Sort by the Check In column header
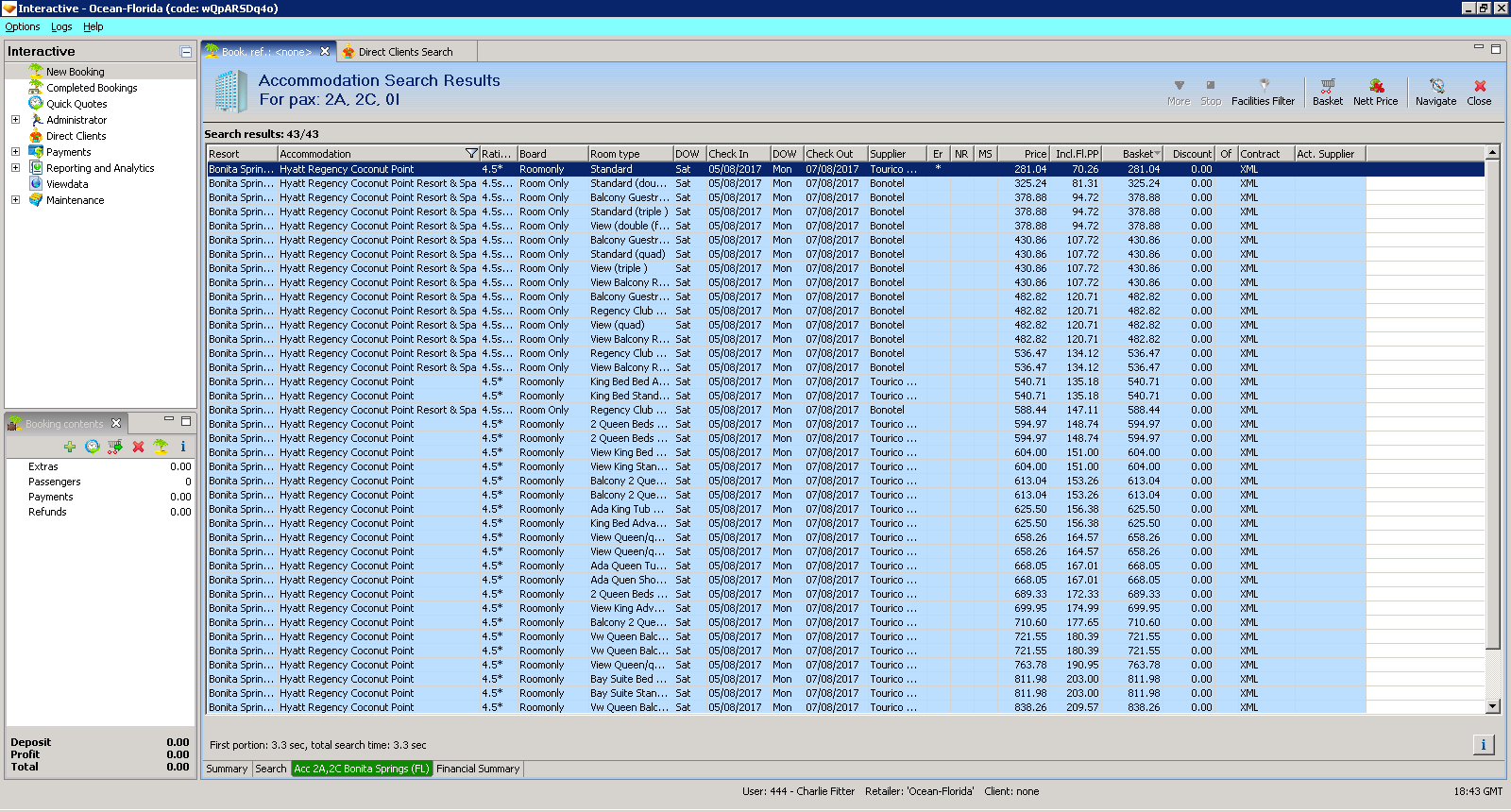The height and width of the screenshot is (812, 1511). [738, 154]
